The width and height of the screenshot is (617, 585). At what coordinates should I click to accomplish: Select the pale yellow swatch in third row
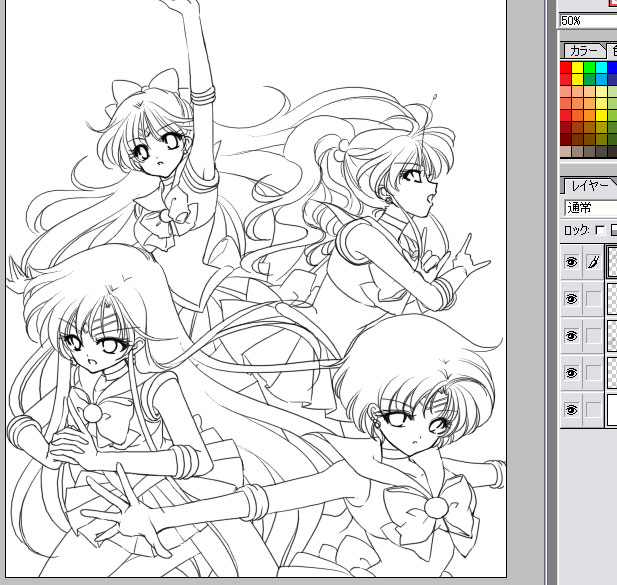coord(601,92)
